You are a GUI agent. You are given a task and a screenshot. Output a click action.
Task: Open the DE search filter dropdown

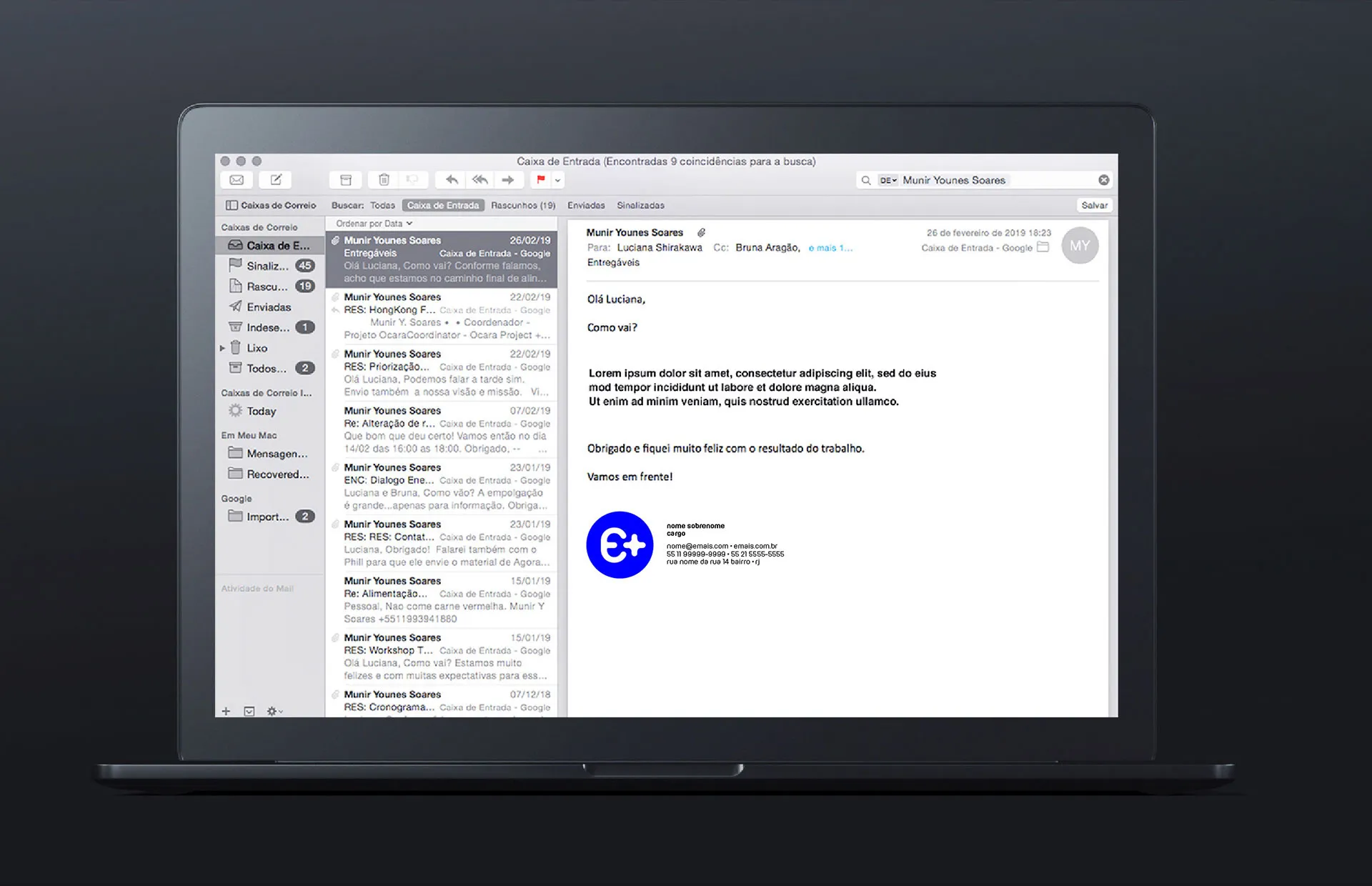[x=888, y=181]
